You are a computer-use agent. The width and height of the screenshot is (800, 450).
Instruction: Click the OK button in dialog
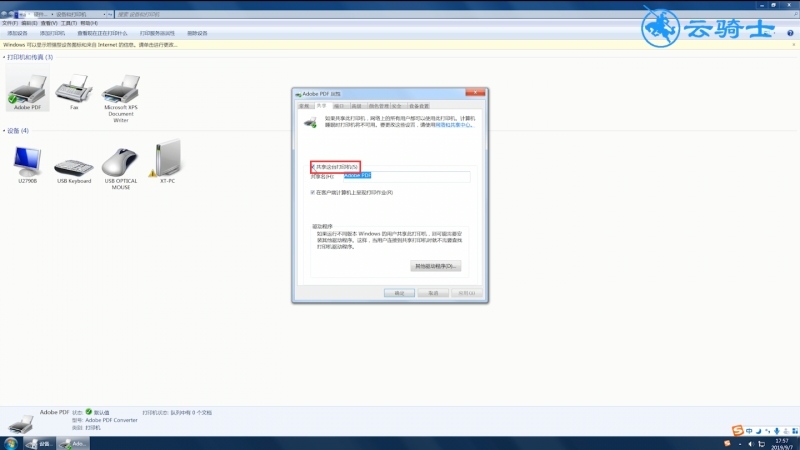pyautogui.click(x=399, y=293)
